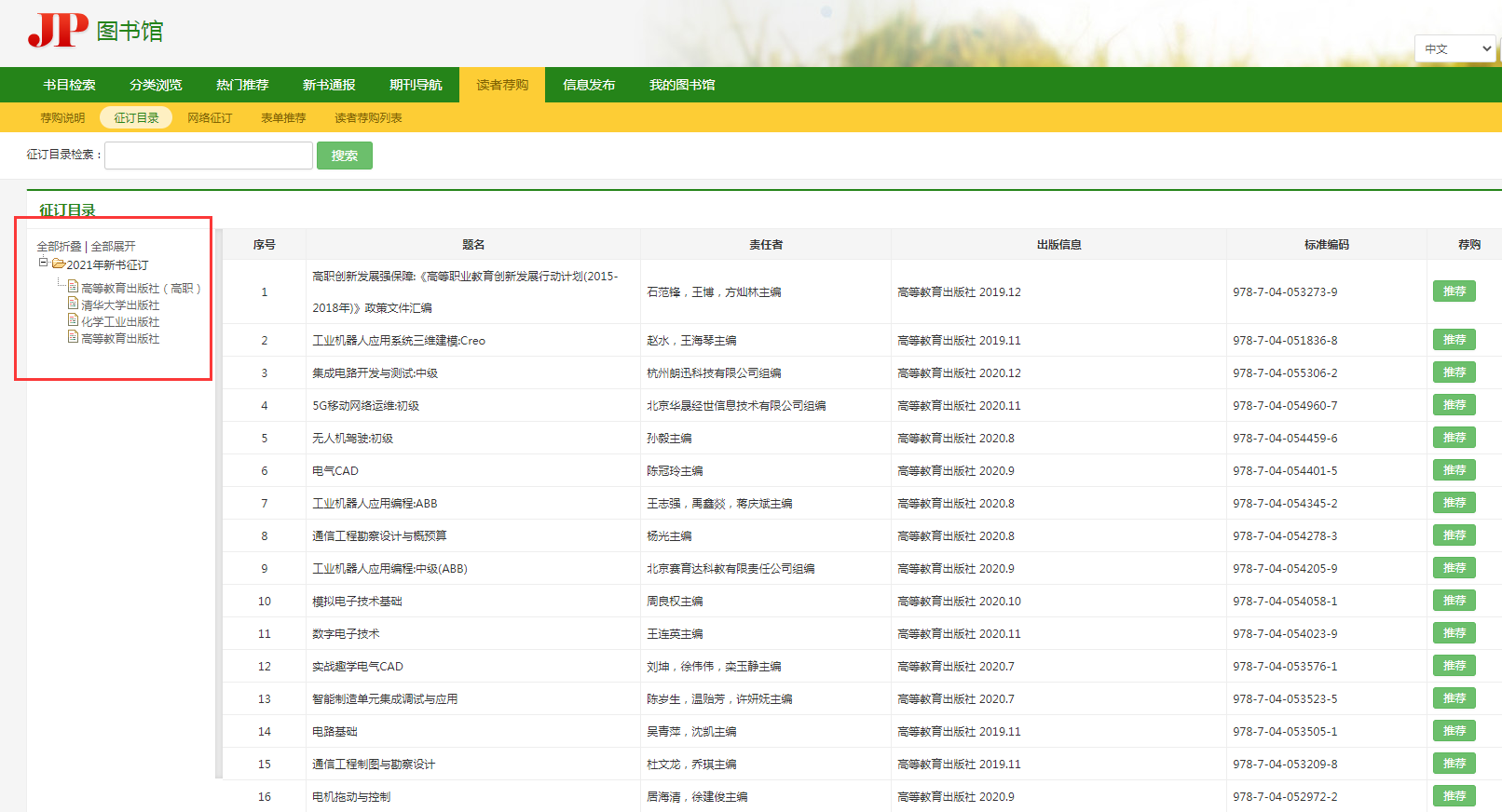
Task: Click 推荐 button for 电气CAD row
Action: 1454,470
